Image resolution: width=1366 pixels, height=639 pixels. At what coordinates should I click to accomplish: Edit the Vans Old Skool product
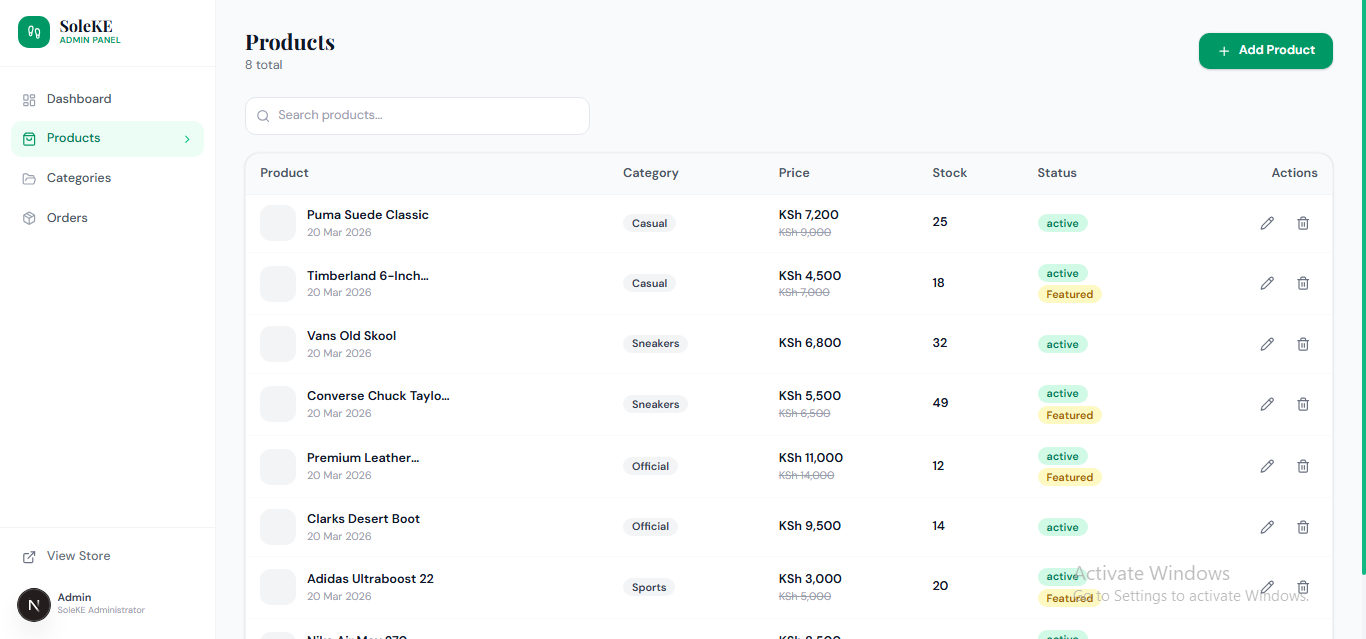point(1267,344)
